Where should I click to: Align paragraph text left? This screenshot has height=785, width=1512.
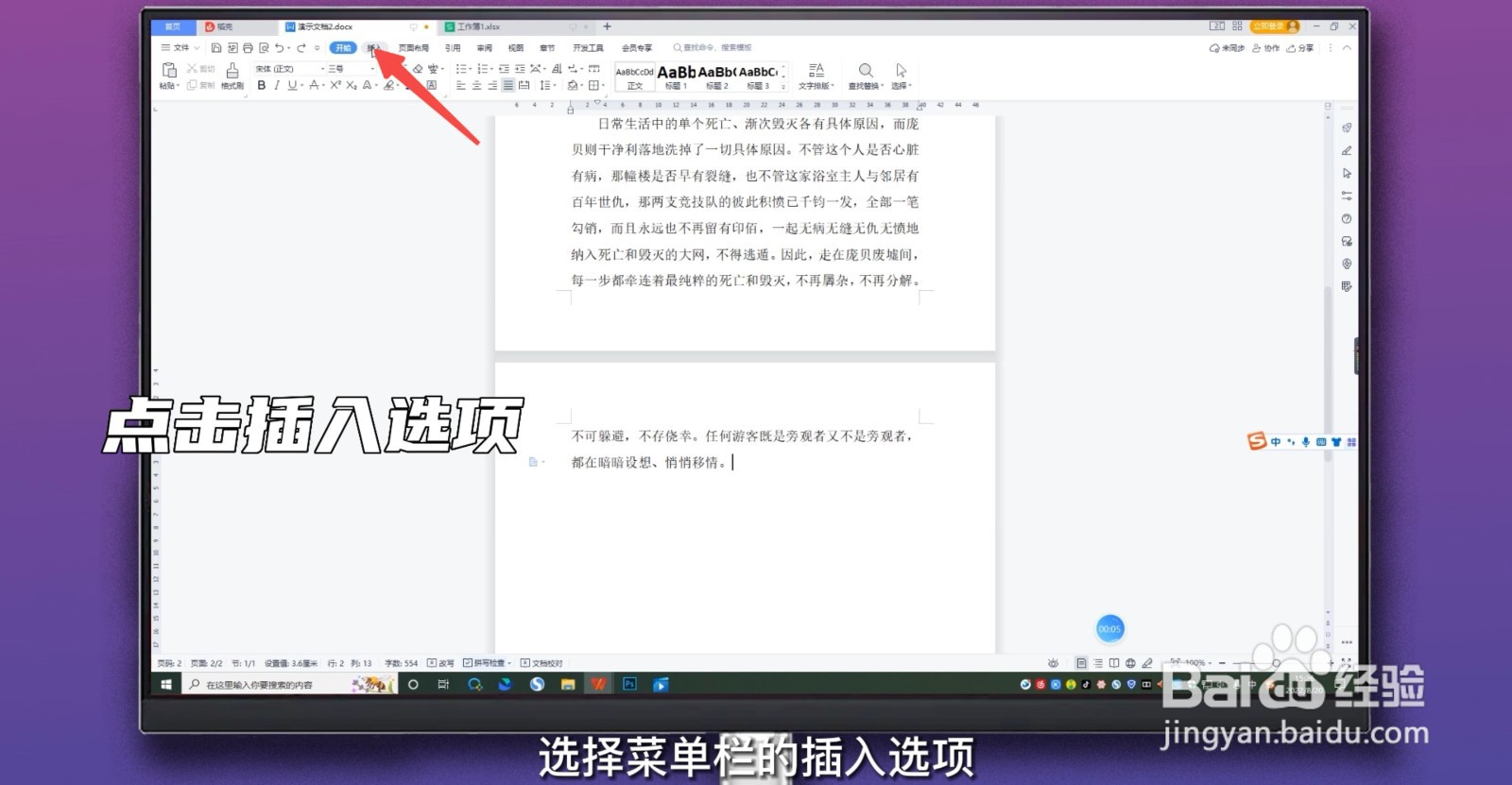pyautogui.click(x=461, y=85)
